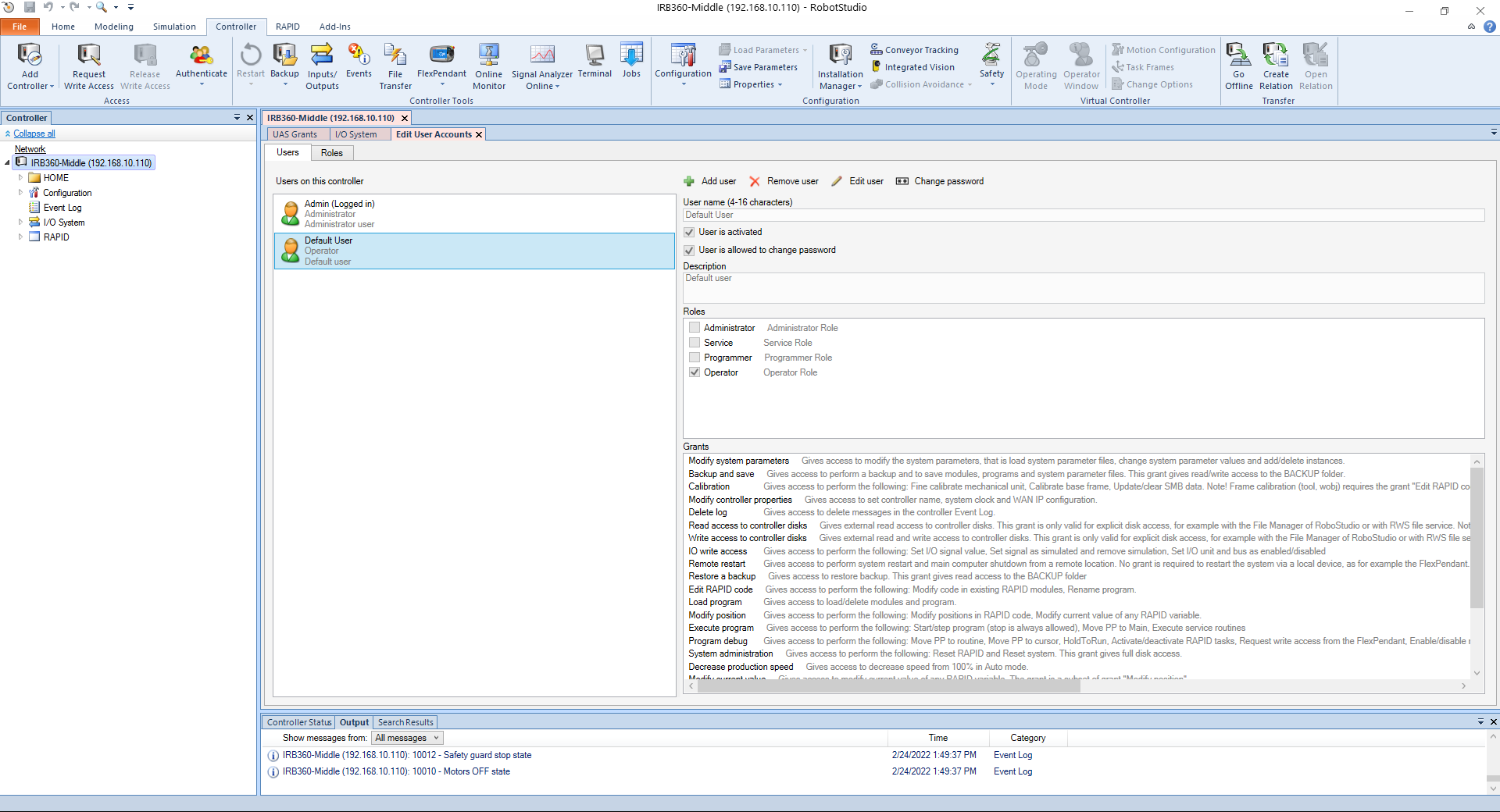This screenshot has width=1500, height=812.
Task: Open the Backup tool
Action: click(x=284, y=62)
